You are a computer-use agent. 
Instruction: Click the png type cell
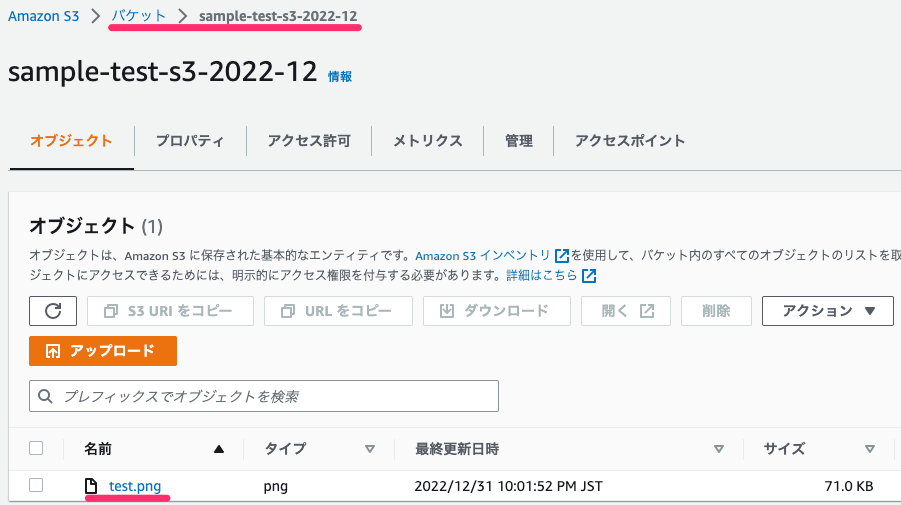pyautogui.click(x=276, y=486)
